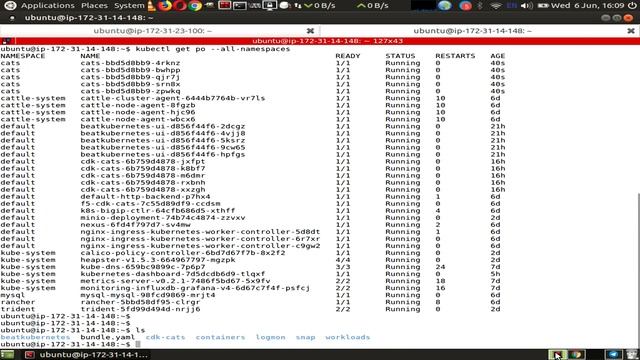Open the Bluetooth indicator
Screen dimensions: 640x360
coord(480,6)
